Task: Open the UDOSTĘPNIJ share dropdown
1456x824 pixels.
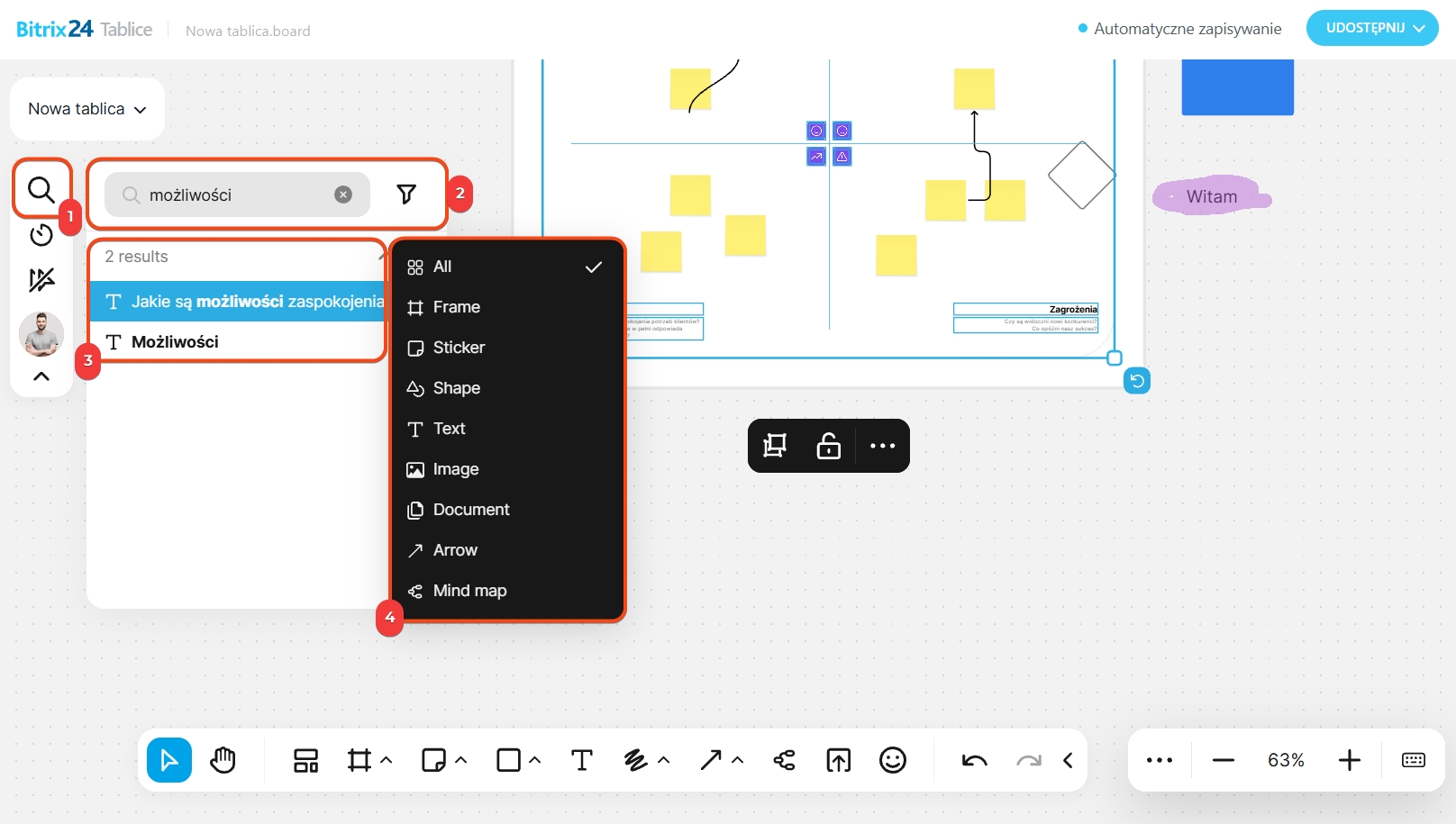Action: coord(1371,28)
